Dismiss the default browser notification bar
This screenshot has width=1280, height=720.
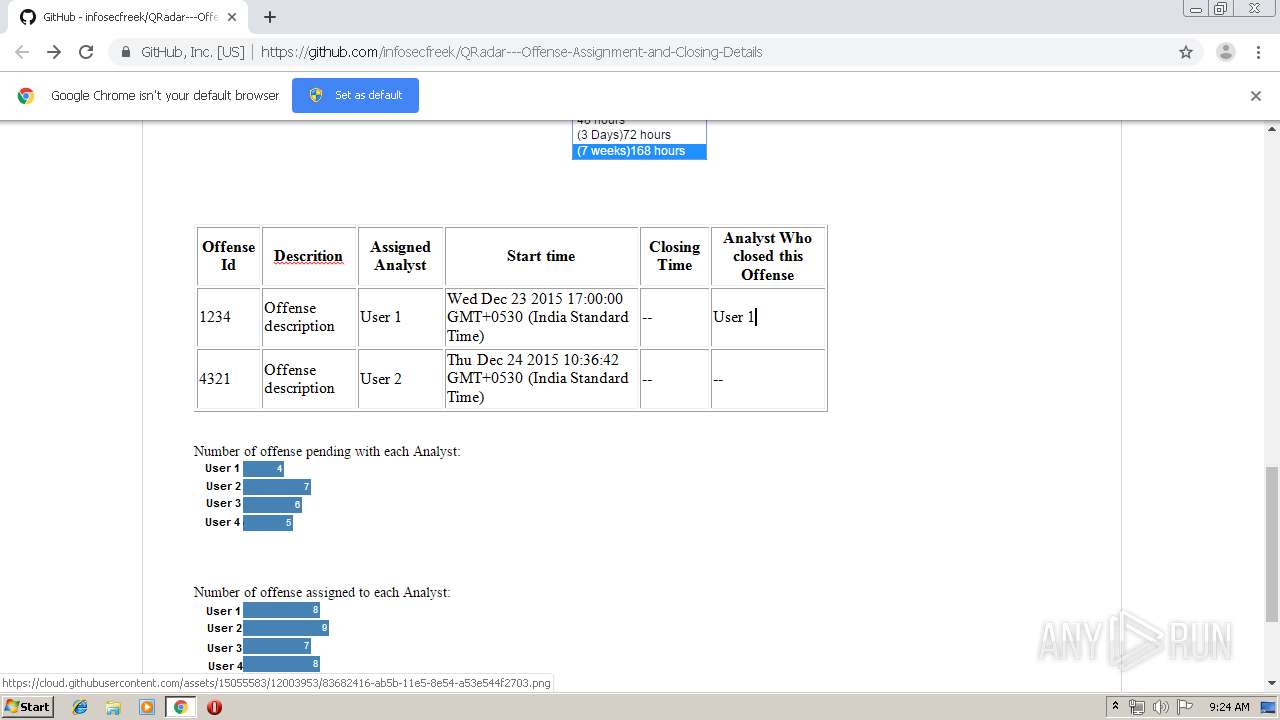1256,96
